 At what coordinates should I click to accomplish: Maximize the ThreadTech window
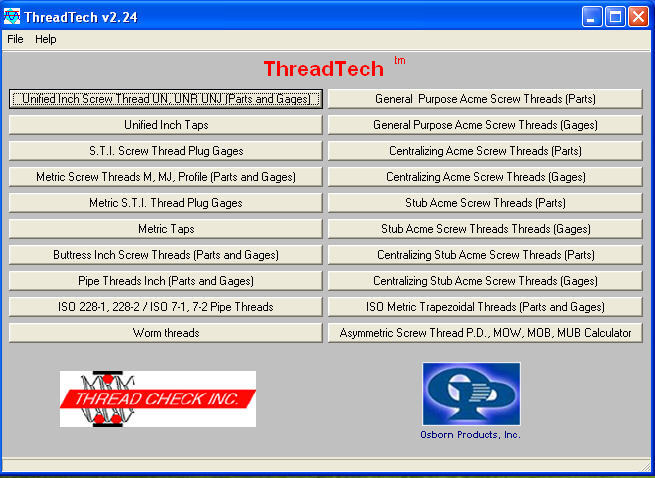click(615, 17)
